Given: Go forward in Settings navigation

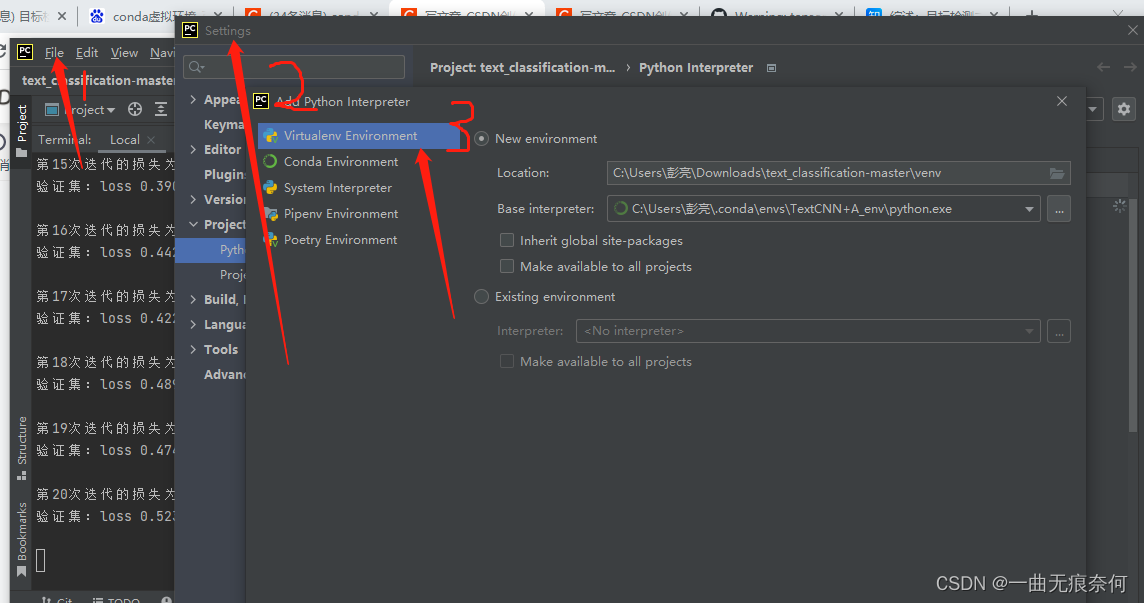Looking at the screenshot, I should [x=1130, y=67].
